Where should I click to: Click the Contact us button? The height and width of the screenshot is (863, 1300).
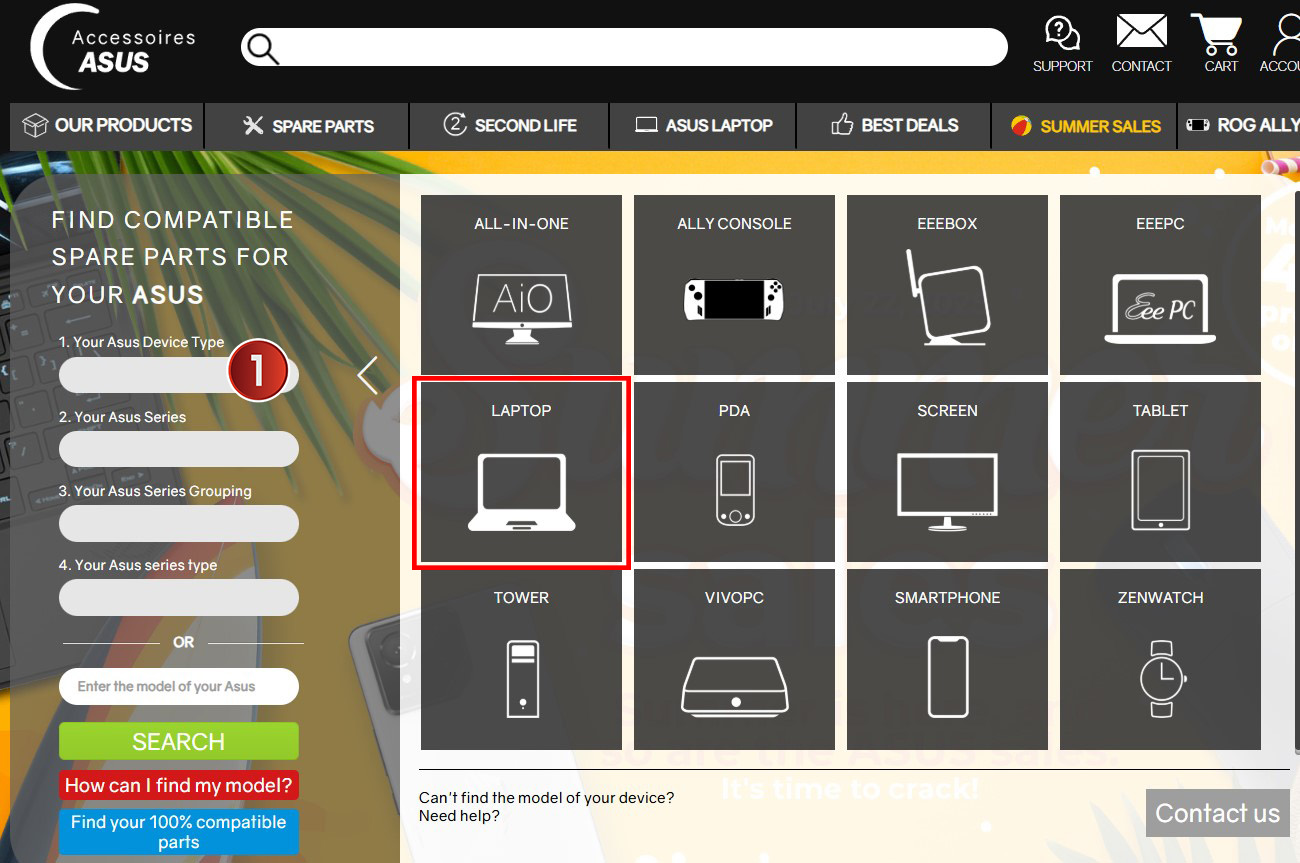(x=1217, y=813)
